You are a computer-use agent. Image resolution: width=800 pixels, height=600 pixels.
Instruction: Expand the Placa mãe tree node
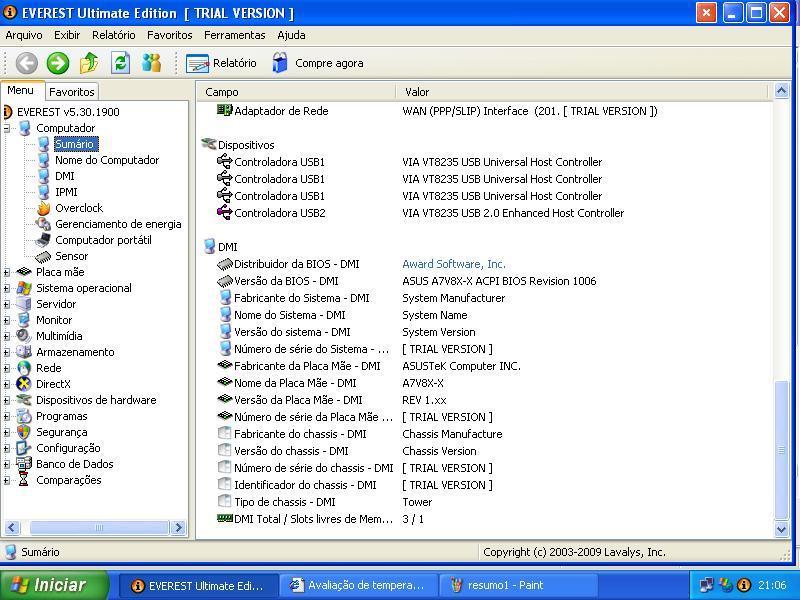[7, 272]
